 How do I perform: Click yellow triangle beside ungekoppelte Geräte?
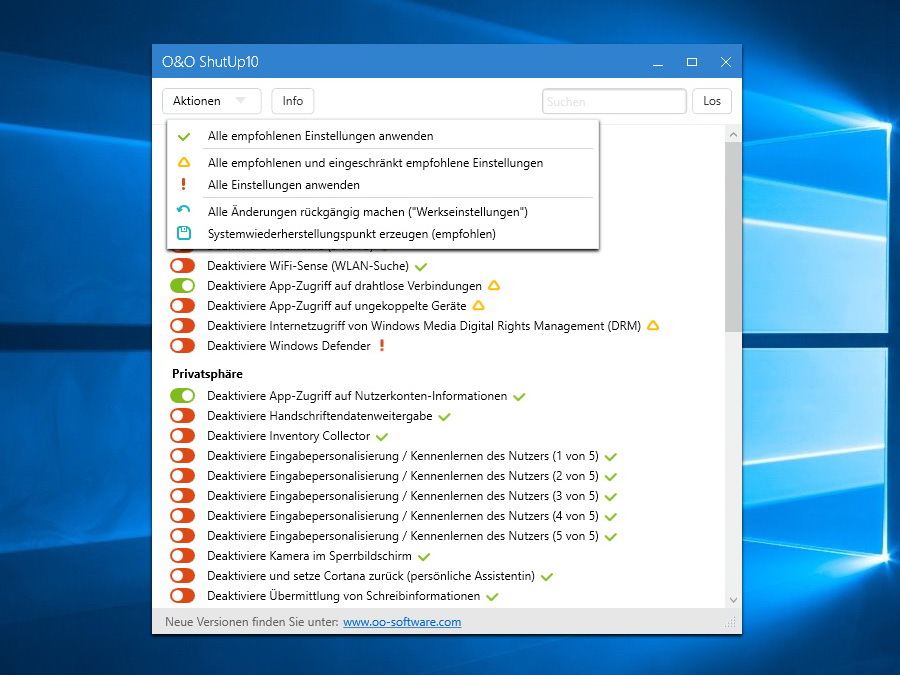478,305
